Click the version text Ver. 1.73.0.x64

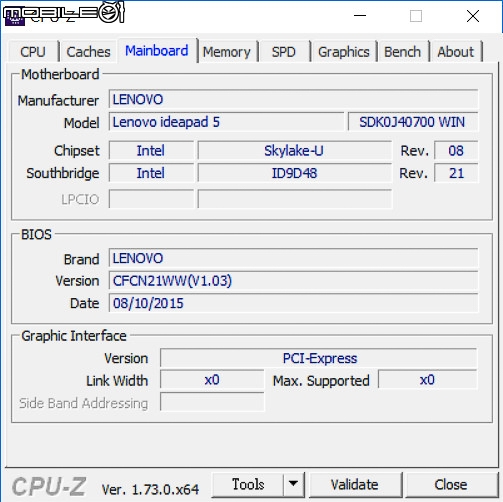pos(150,490)
